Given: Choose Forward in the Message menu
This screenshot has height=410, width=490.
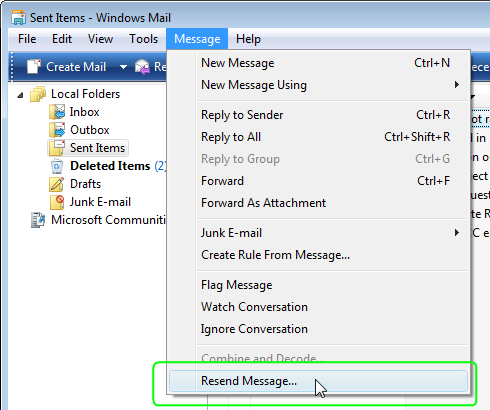Looking at the screenshot, I should [318, 181].
